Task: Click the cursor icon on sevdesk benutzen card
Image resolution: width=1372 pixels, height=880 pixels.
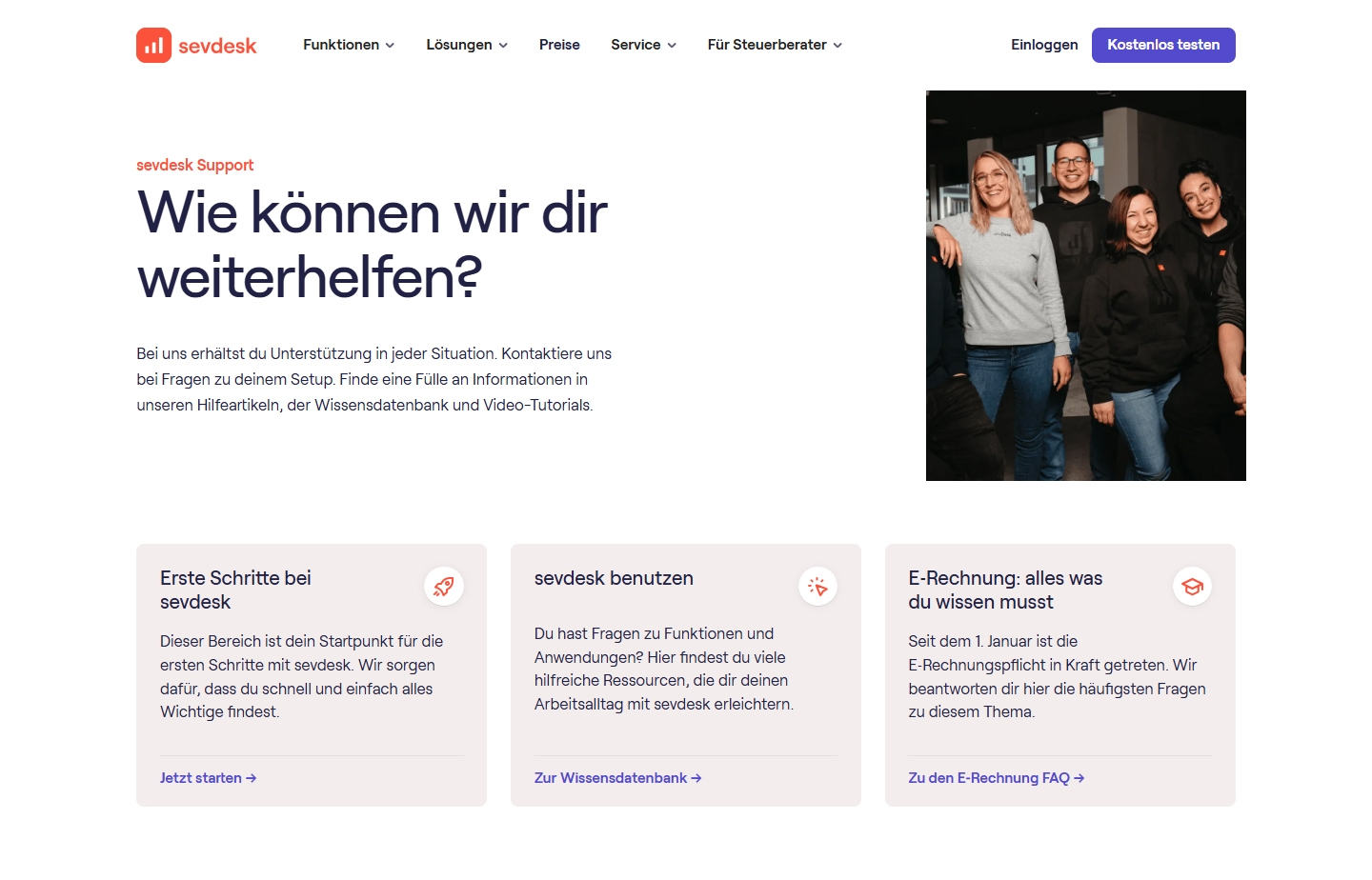Action: click(817, 587)
